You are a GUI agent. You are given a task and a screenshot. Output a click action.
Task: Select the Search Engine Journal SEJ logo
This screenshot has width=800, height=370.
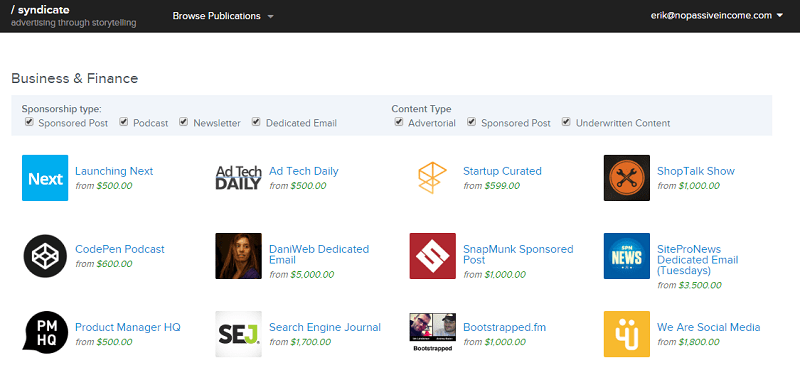(238, 334)
